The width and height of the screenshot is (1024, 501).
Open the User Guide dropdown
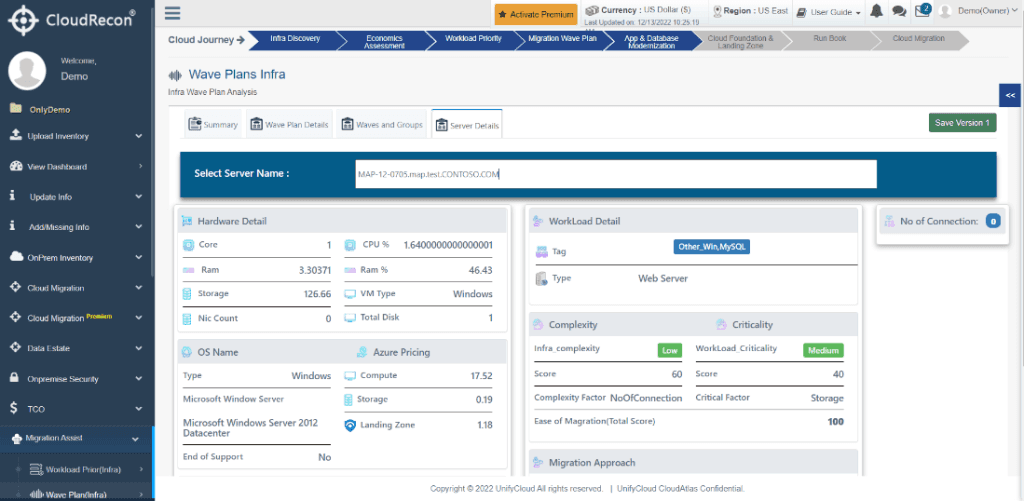click(829, 12)
